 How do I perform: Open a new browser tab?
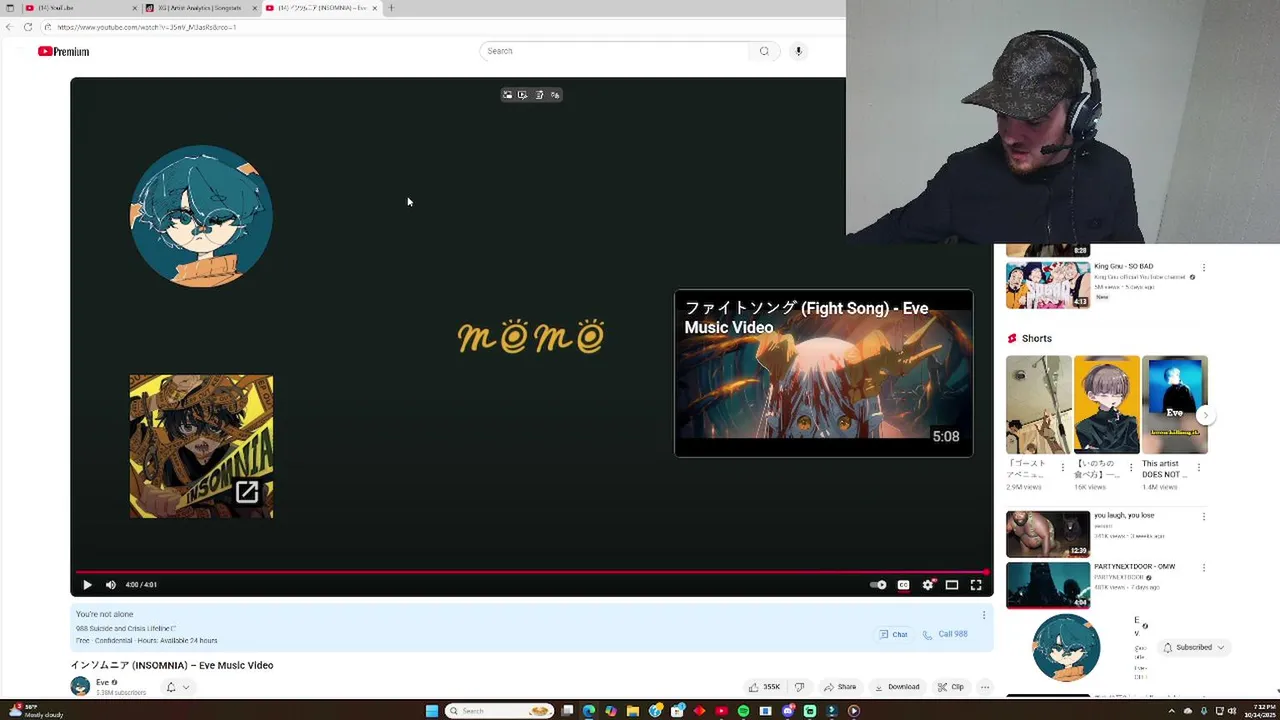391,8
